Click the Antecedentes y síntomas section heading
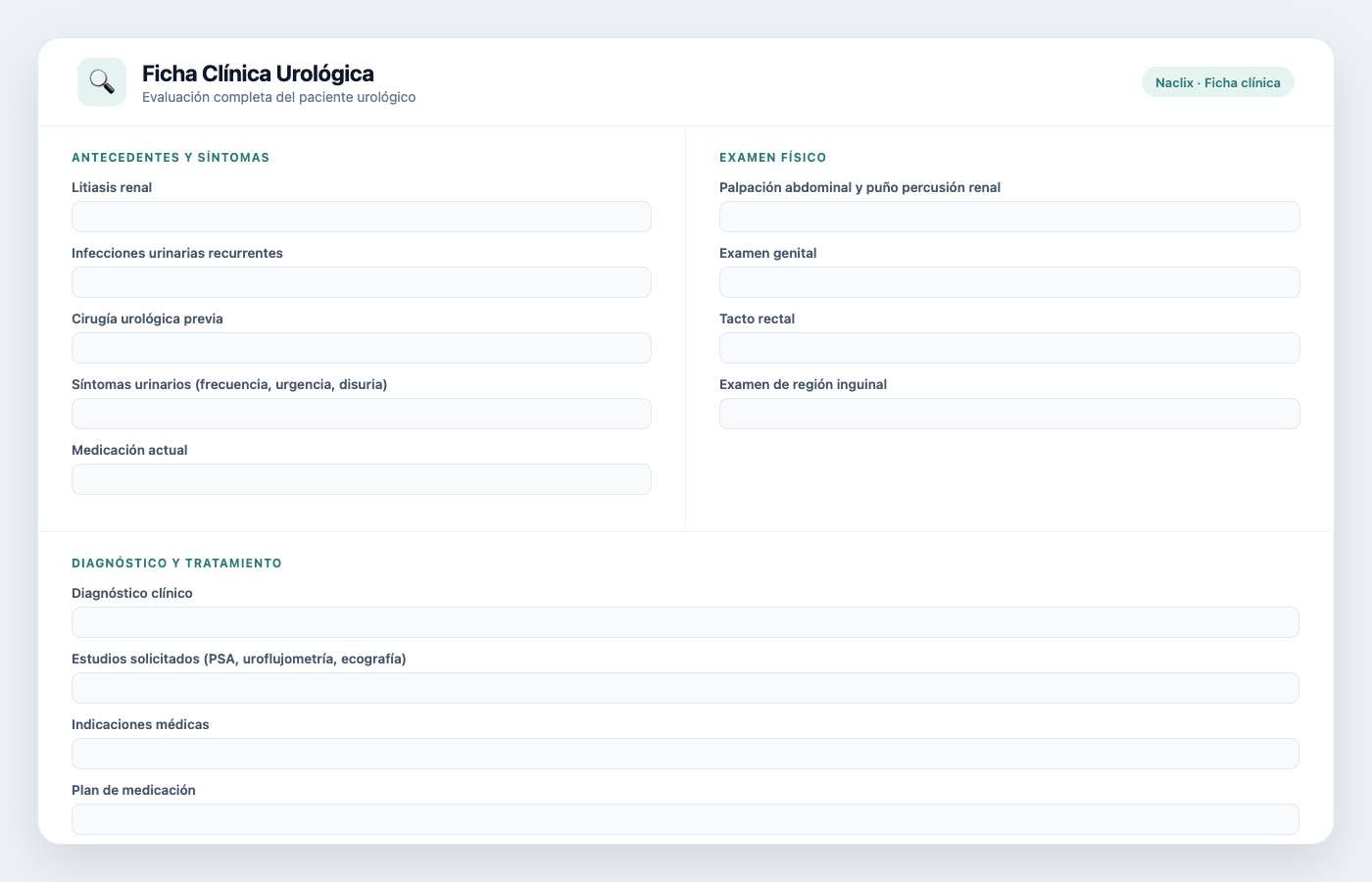Screen dimensions: 1372x882 pyautogui.click(x=171, y=157)
